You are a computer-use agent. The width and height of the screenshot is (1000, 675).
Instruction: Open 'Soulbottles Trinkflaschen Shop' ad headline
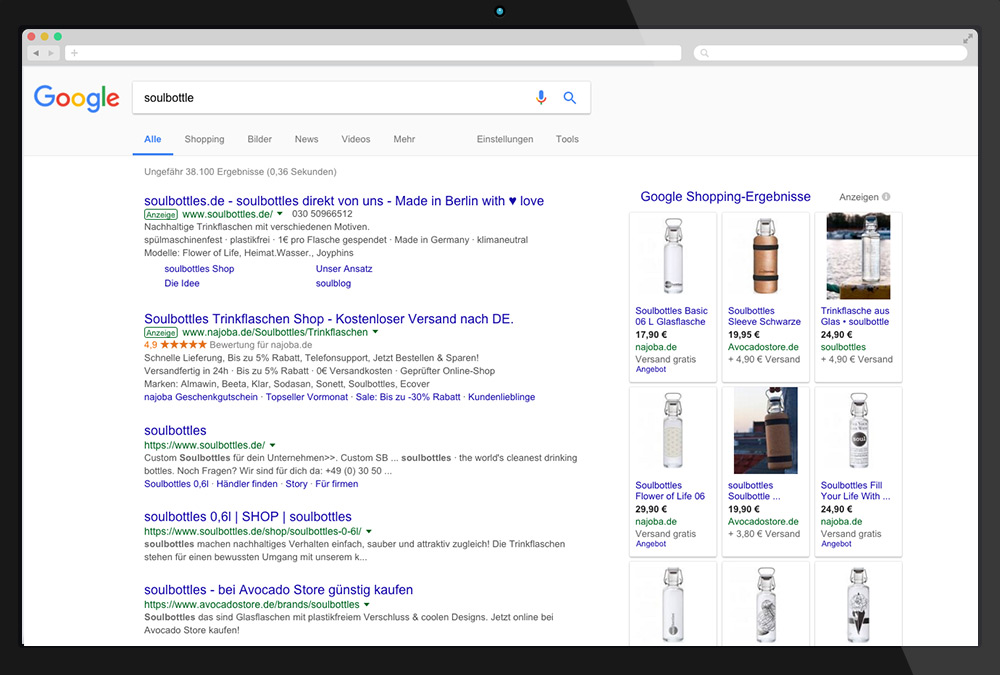coord(328,319)
